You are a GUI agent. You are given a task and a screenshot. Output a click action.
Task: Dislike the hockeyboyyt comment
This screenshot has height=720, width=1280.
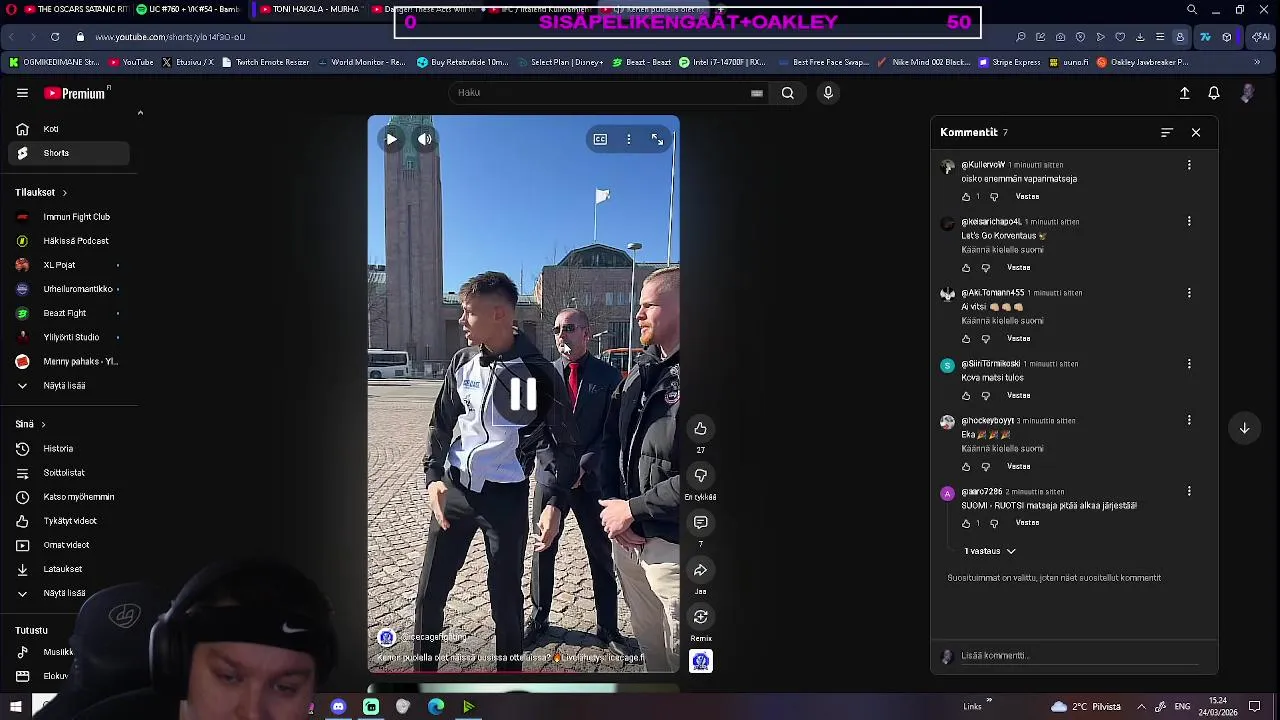point(985,467)
